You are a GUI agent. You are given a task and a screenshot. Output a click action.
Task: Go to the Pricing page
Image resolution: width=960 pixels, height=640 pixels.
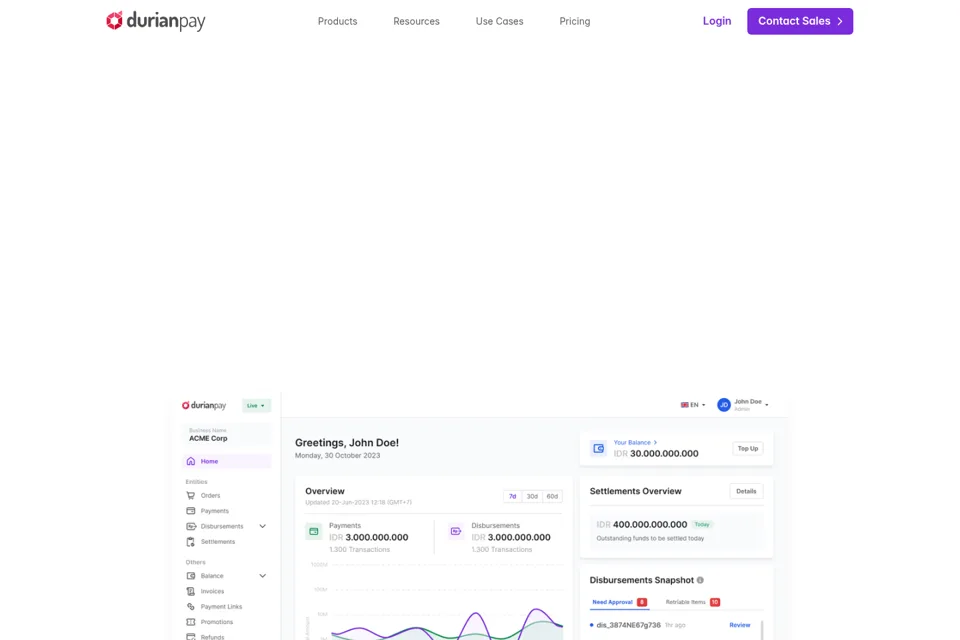point(575,21)
